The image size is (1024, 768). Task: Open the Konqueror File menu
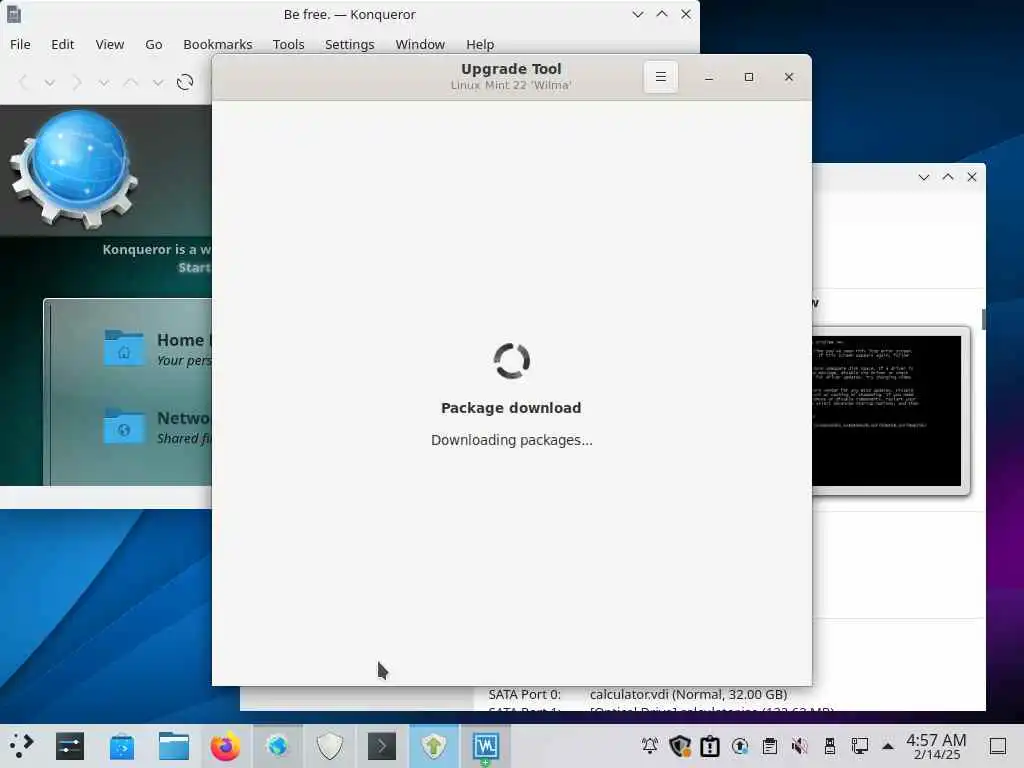(x=20, y=44)
